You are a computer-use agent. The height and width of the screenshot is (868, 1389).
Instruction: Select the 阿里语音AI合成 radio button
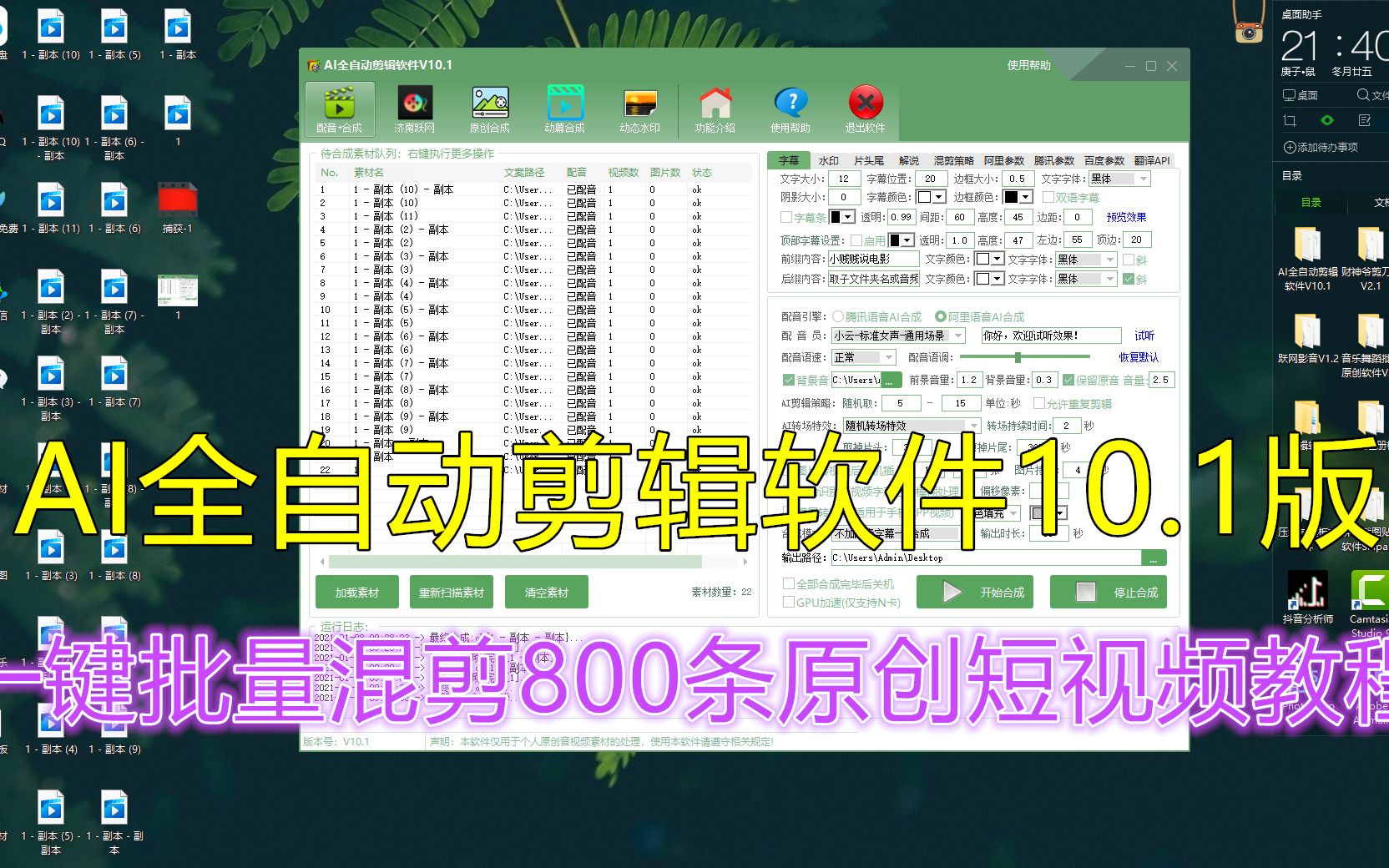(x=941, y=316)
